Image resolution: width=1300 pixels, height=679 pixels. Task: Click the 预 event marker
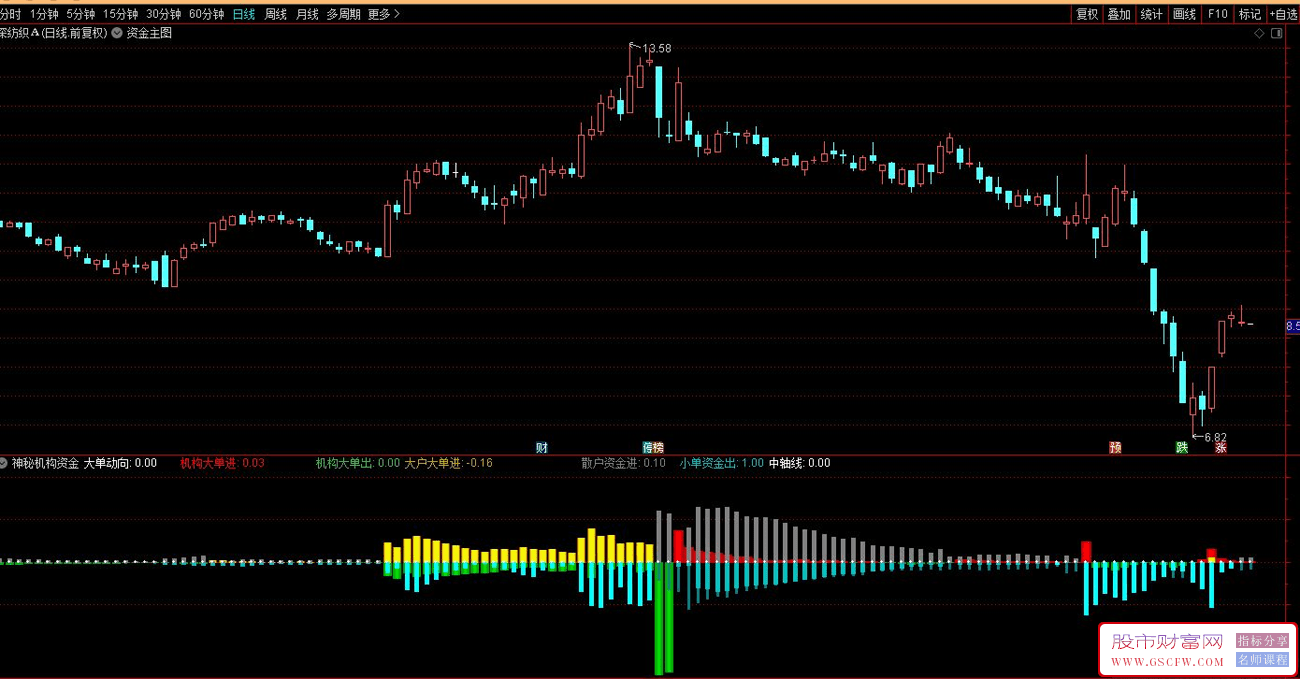(1115, 447)
